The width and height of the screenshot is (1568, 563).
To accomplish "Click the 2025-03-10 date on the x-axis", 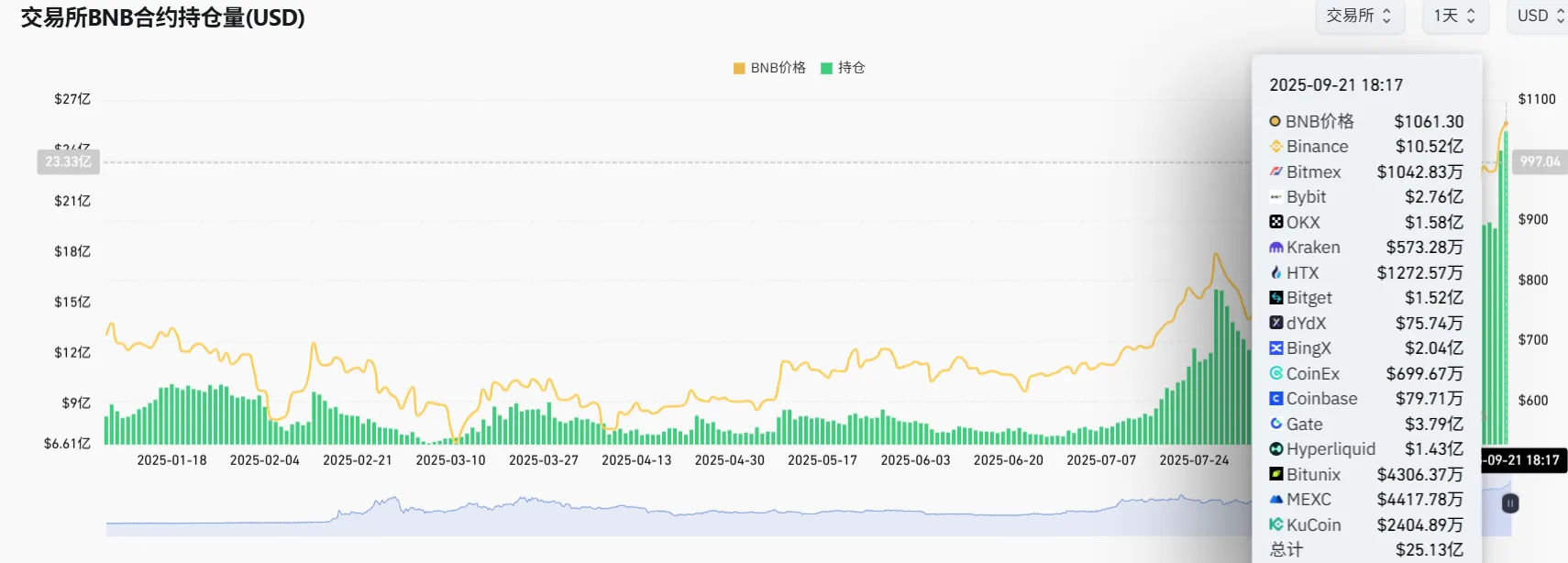I will point(450,460).
